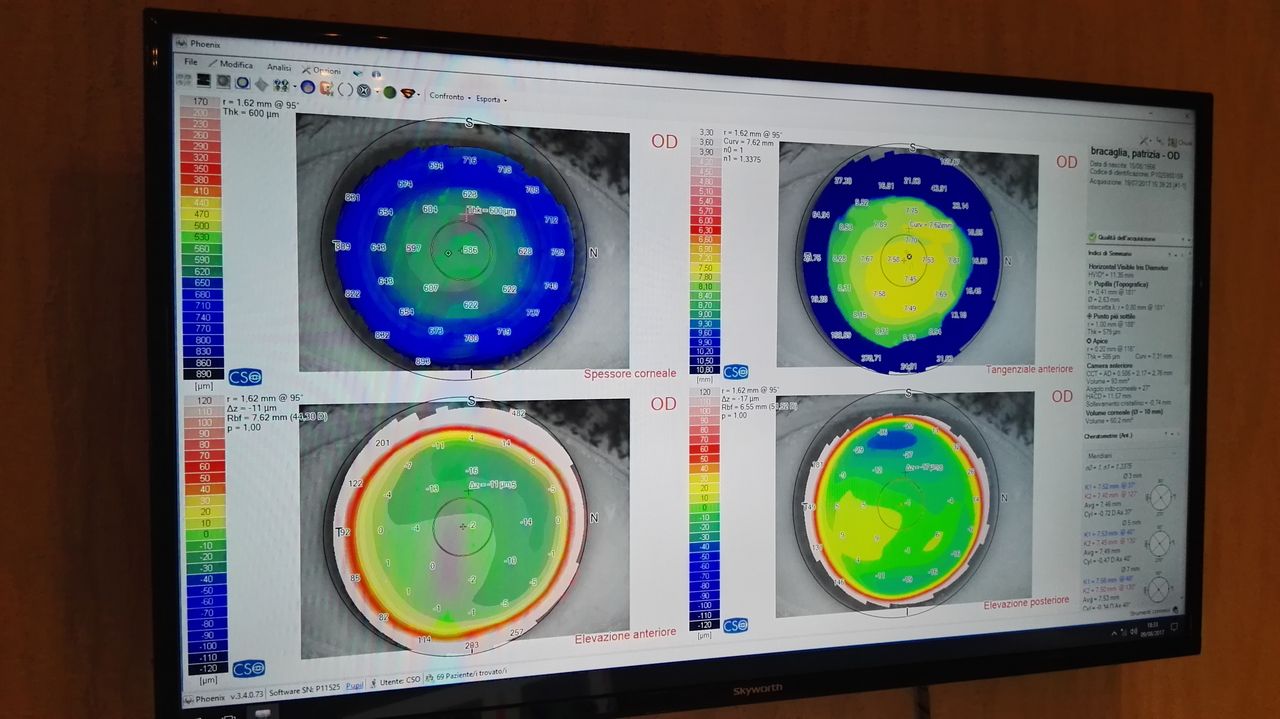Click the four-eyes comparison toolbar icon

coord(281,85)
